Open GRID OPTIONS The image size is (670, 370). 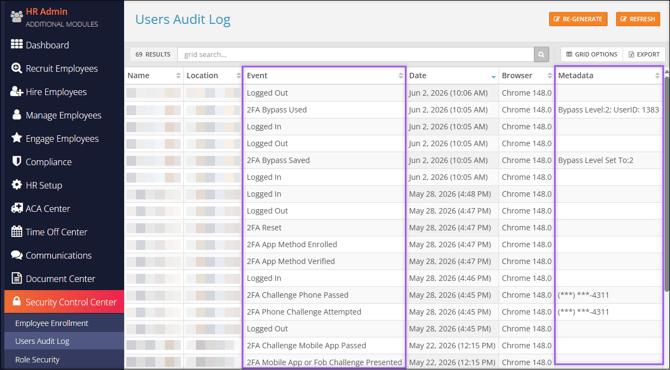point(592,54)
